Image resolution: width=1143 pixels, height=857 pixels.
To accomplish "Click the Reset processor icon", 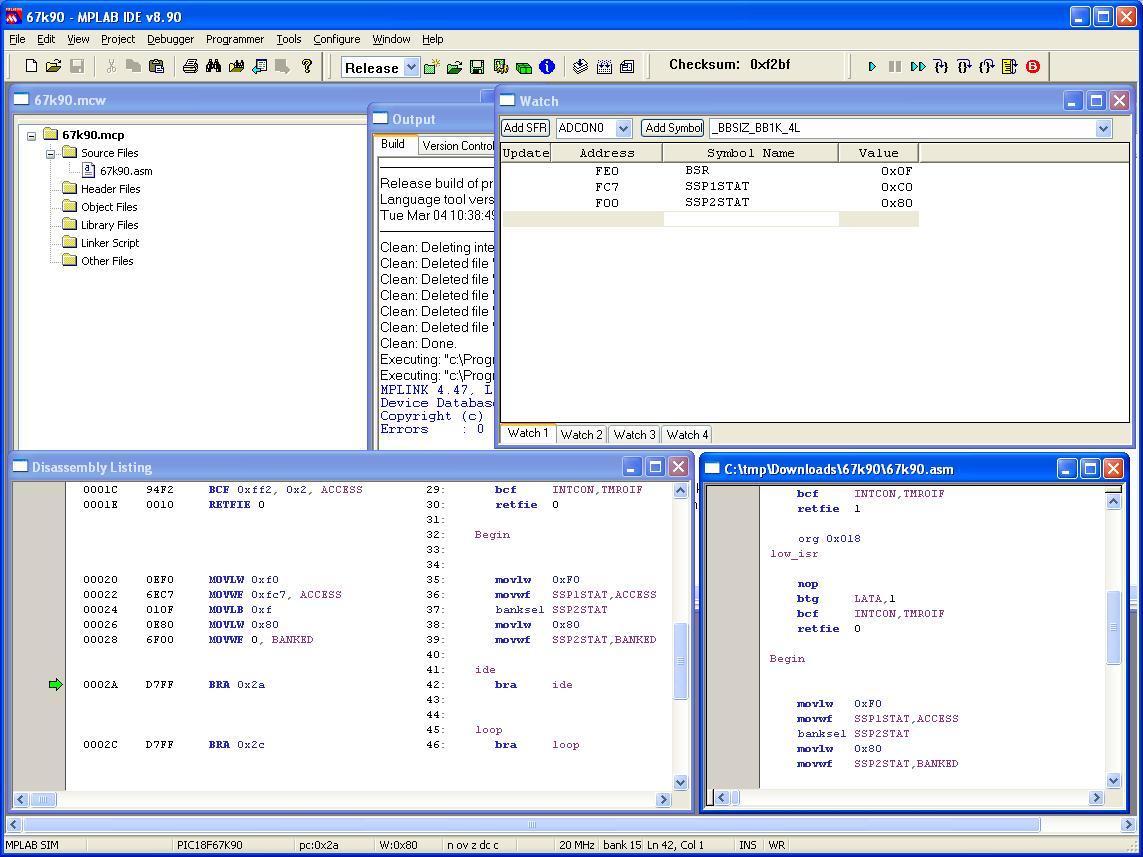I will 1010,67.
